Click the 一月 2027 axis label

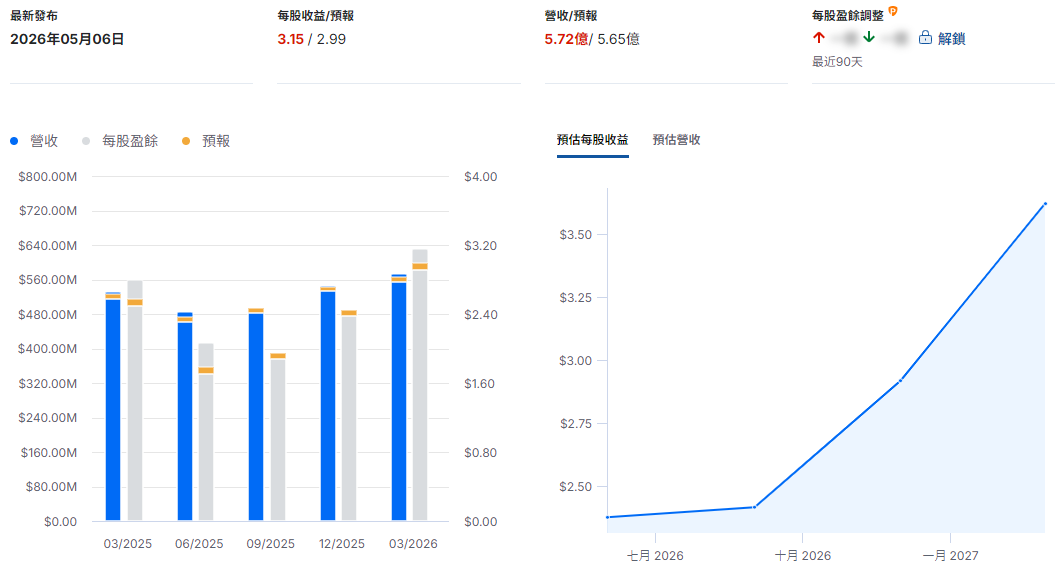coord(950,556)
